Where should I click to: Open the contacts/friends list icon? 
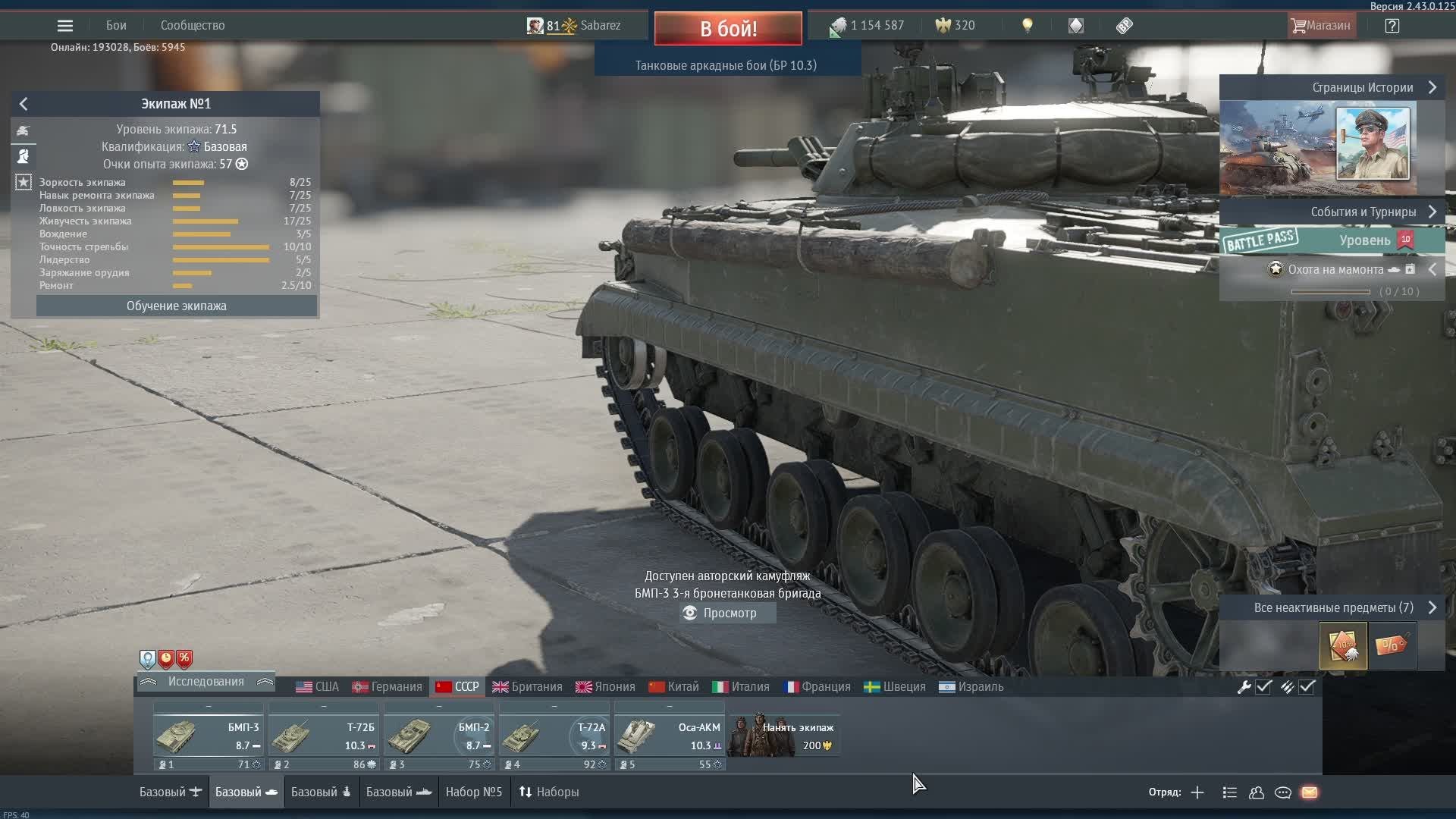pyautogui.click(x=1257, y=792)
